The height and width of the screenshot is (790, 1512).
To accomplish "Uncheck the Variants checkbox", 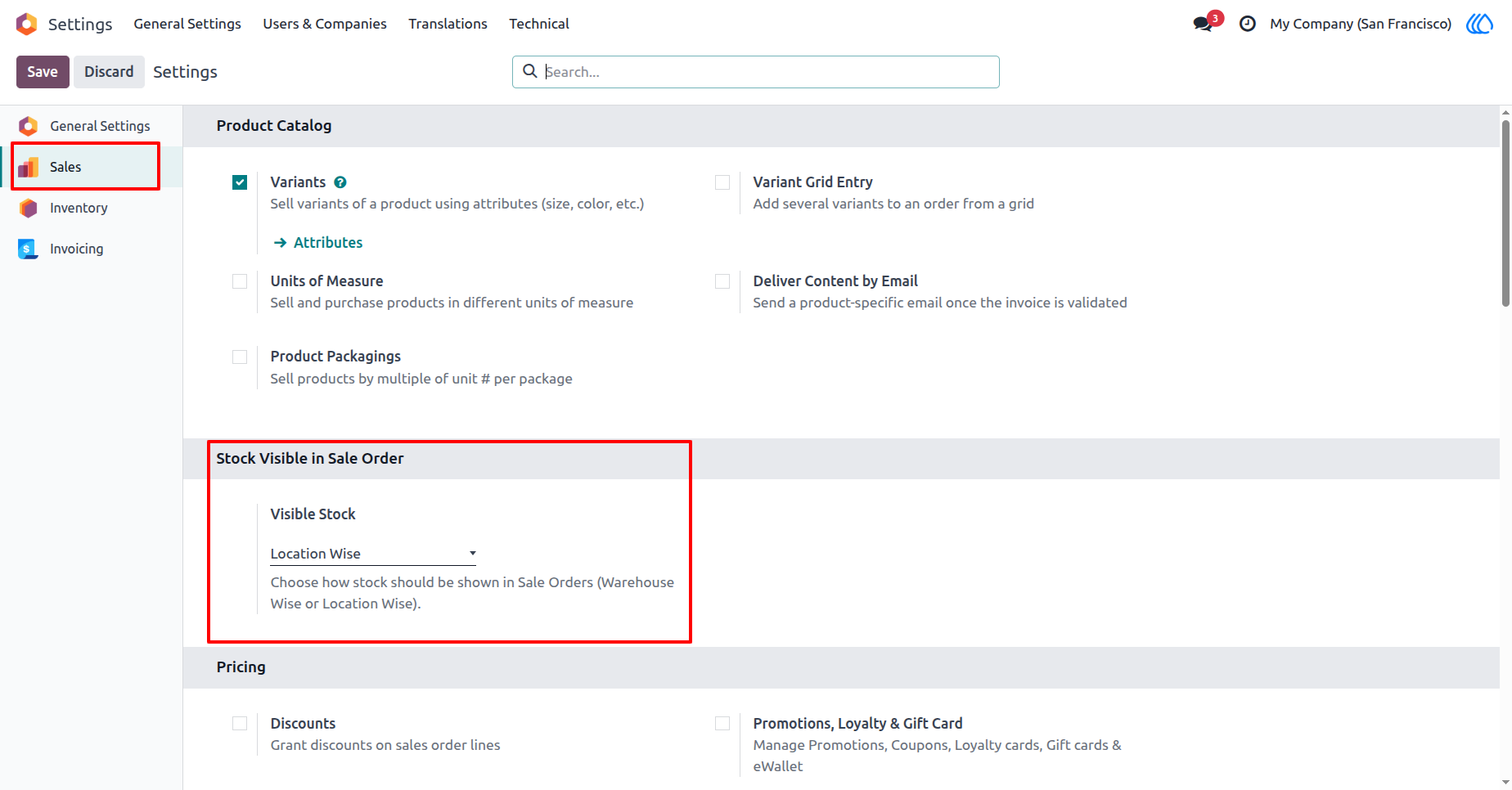I will 240,182.
